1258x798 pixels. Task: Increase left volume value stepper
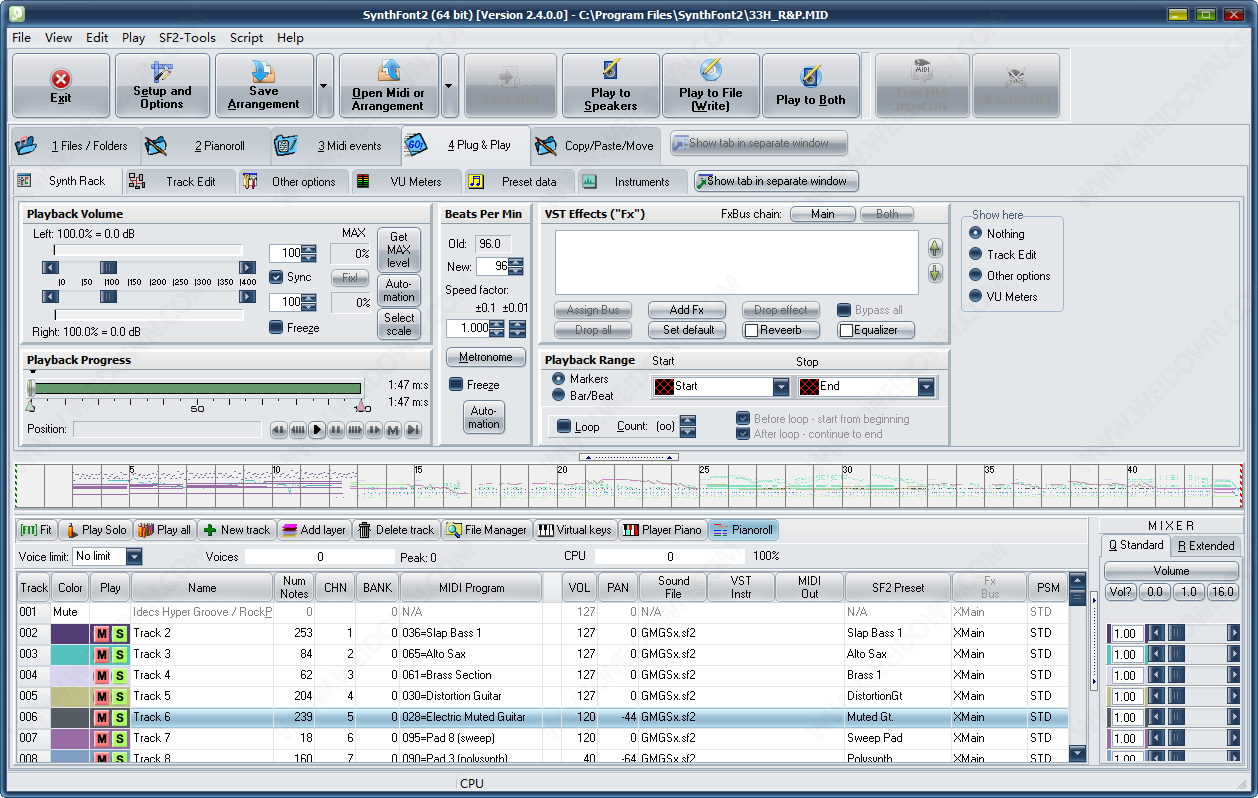click(309, 249)
